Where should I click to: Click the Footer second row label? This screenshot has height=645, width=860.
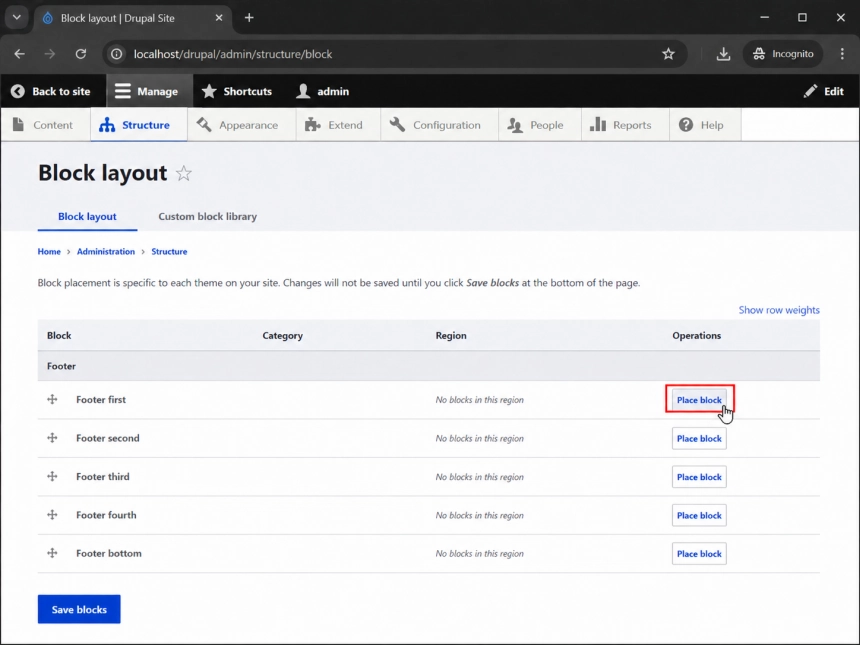108,438
